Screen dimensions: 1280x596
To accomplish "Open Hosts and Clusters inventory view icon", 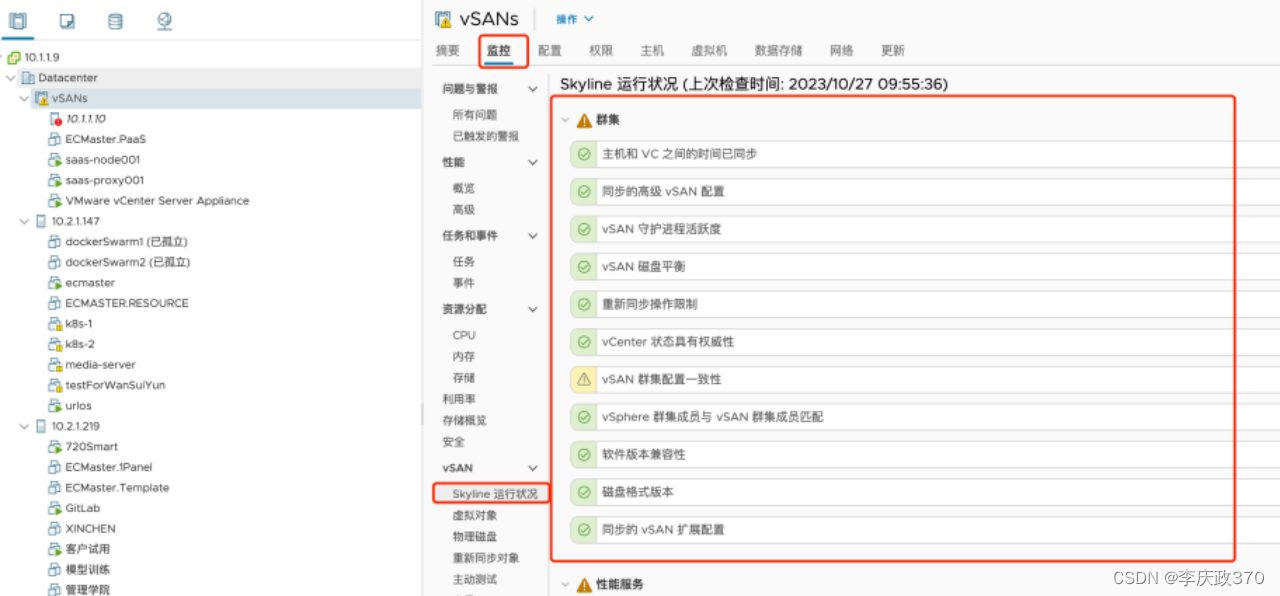I will [17, 20].
